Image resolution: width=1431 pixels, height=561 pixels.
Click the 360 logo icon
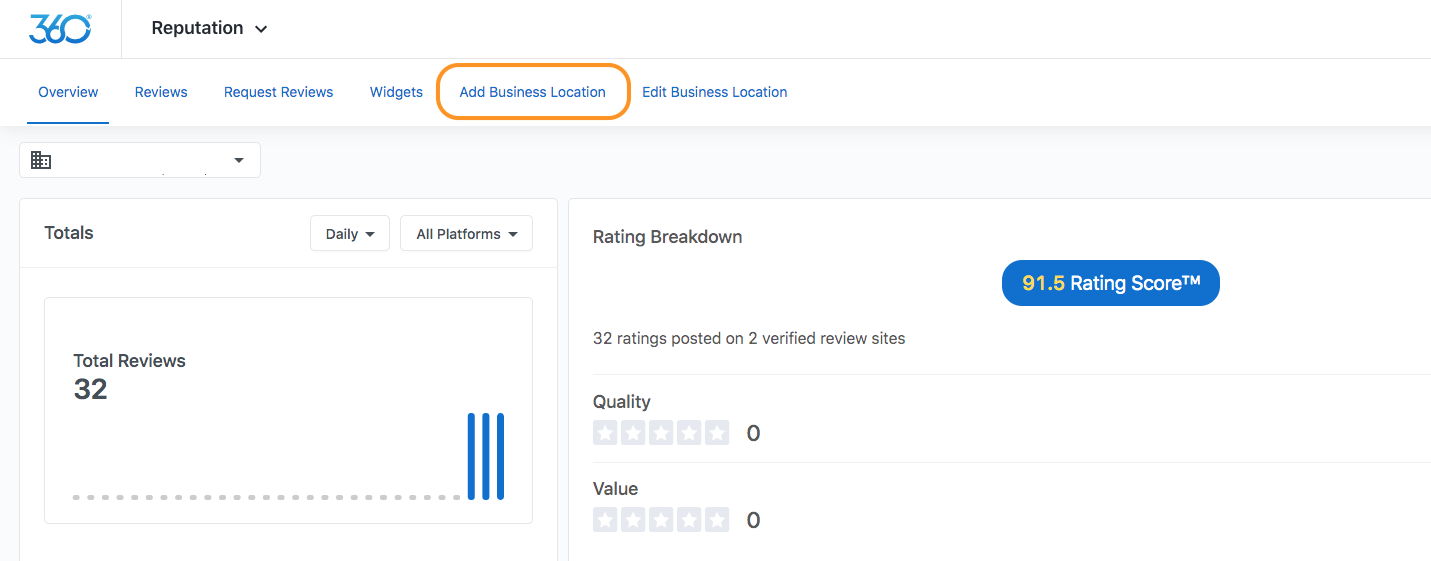click(60, 28)
